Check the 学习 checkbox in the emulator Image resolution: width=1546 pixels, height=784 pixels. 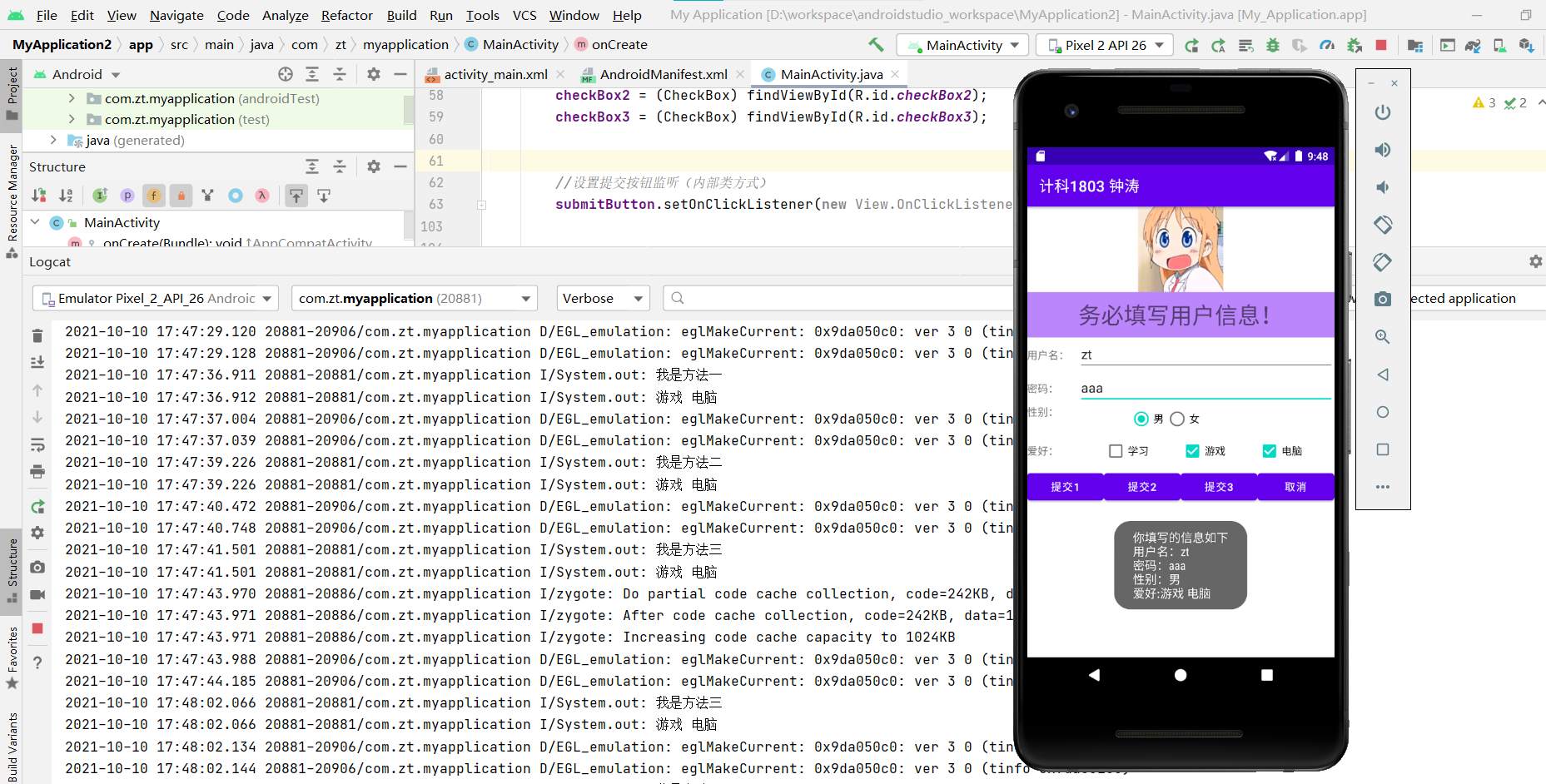click(1116, 451)
